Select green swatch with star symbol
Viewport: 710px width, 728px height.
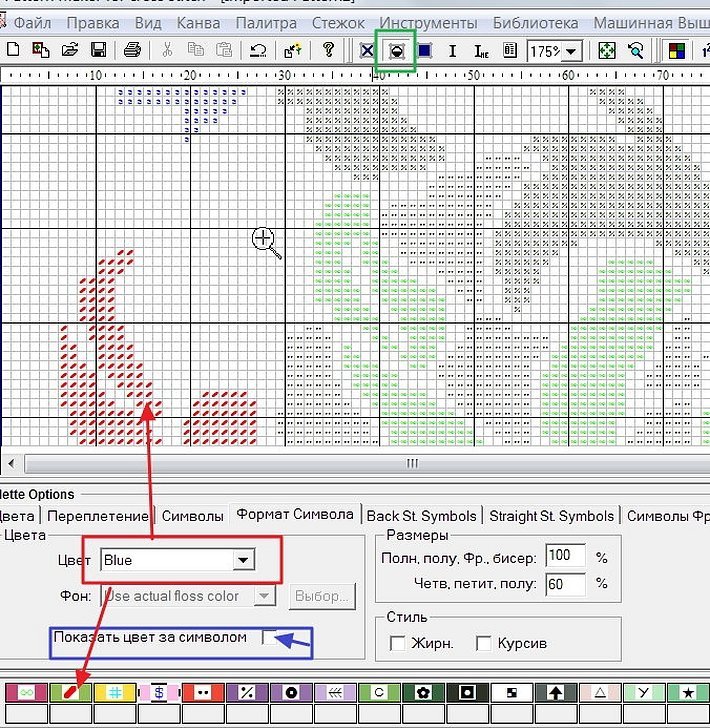[x=688, y=693]
